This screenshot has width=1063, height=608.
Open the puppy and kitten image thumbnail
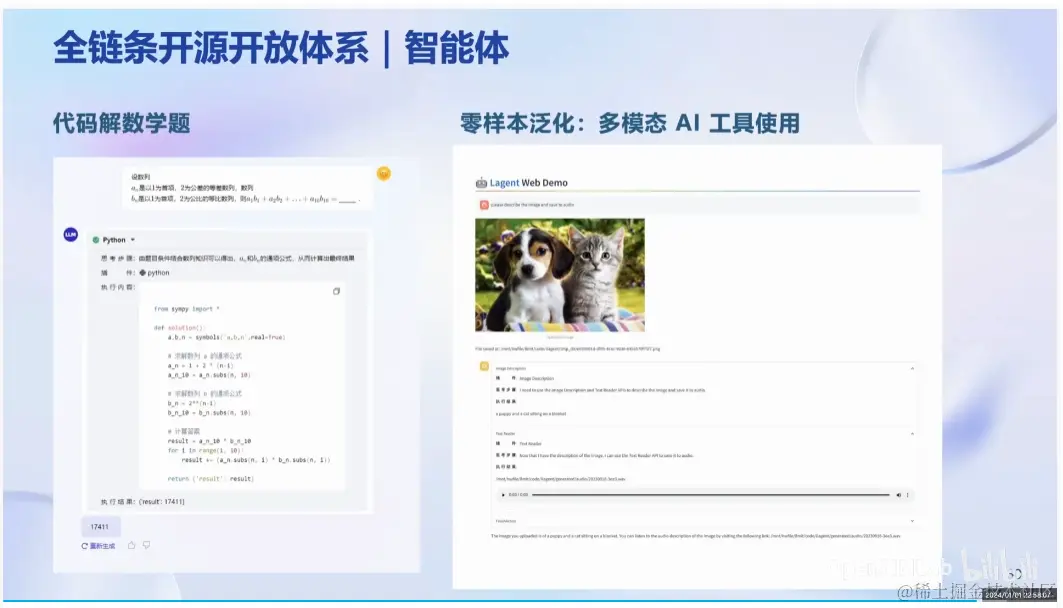tap(560, 275)
